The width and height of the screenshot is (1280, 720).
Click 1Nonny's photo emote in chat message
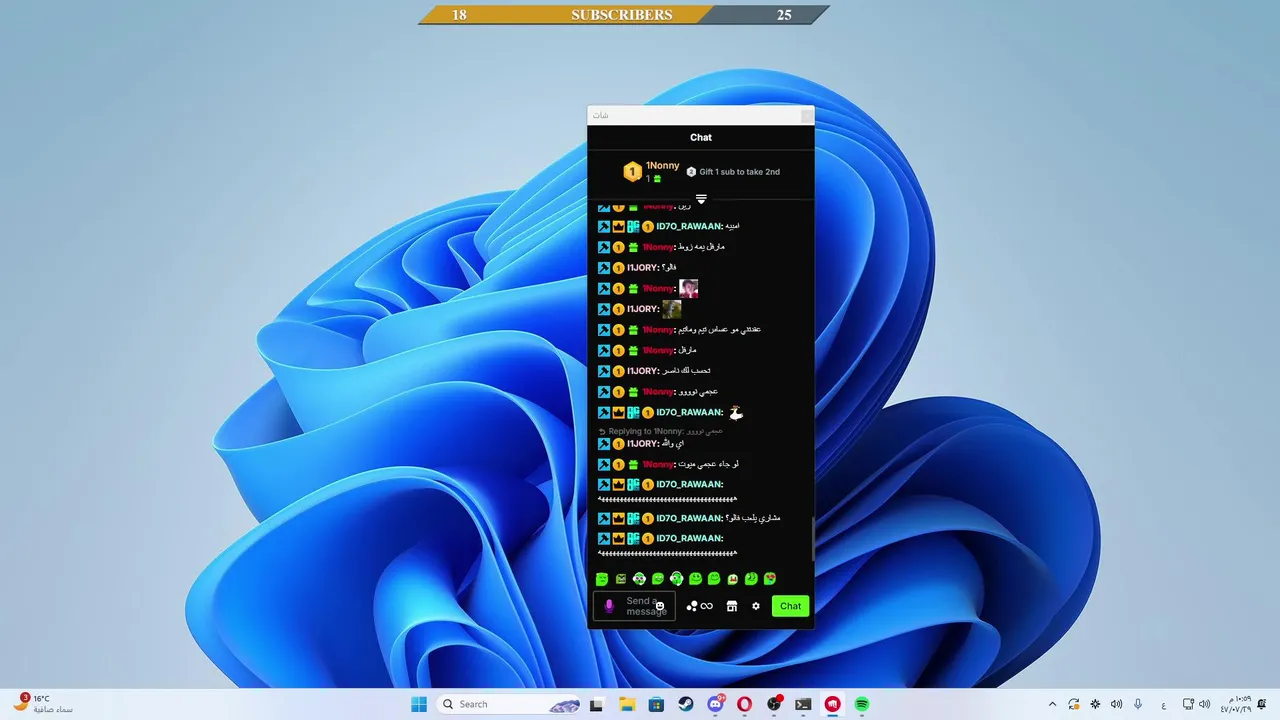(x=688, y=288)
